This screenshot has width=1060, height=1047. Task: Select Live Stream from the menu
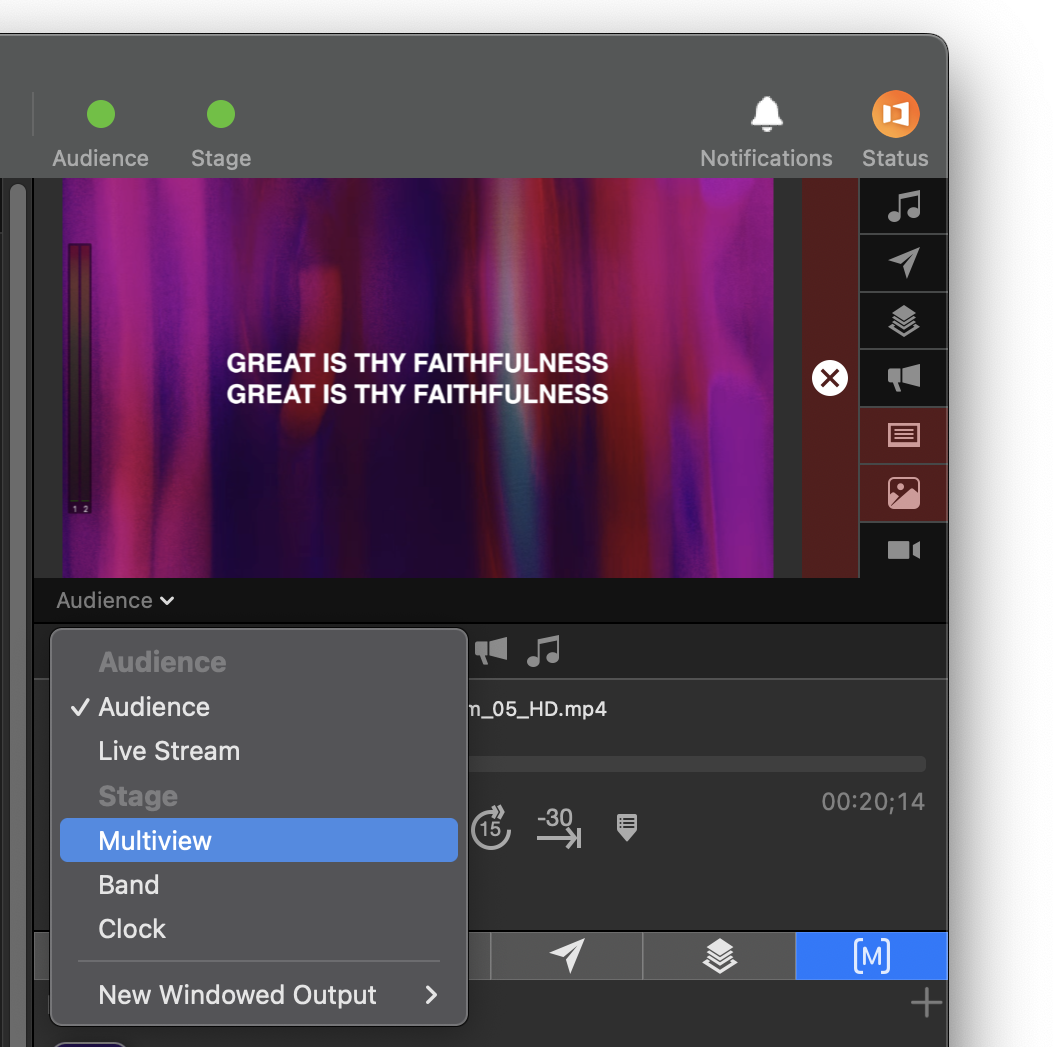pyautogui.click(x=169, y=751)
